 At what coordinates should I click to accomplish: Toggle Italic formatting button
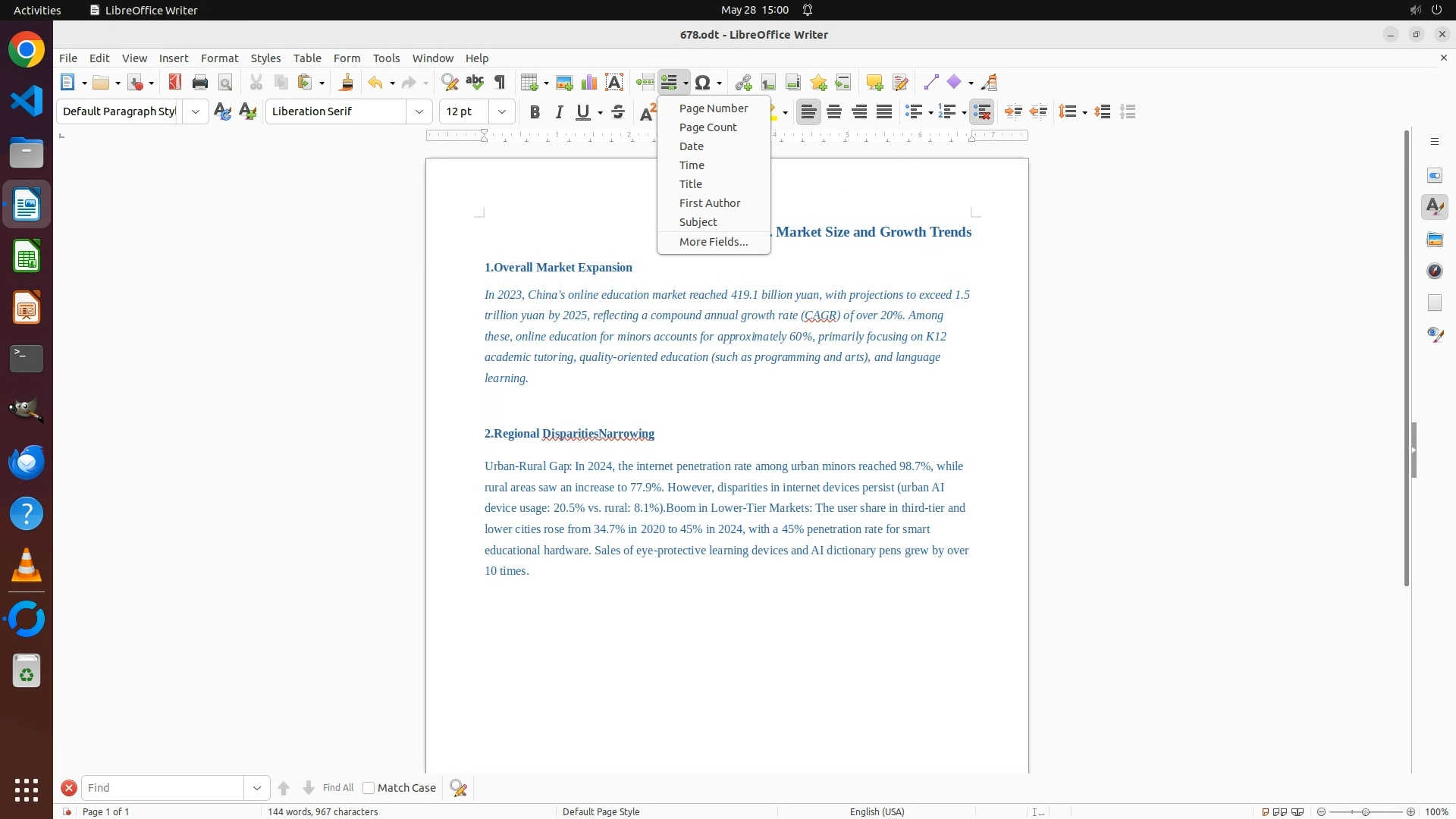coord(559,112)
